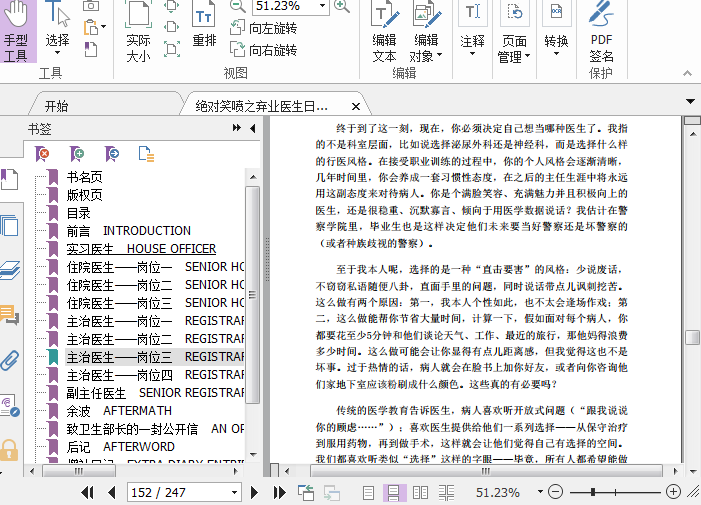
Task: Rotate the view right
Action: point(263,49)
